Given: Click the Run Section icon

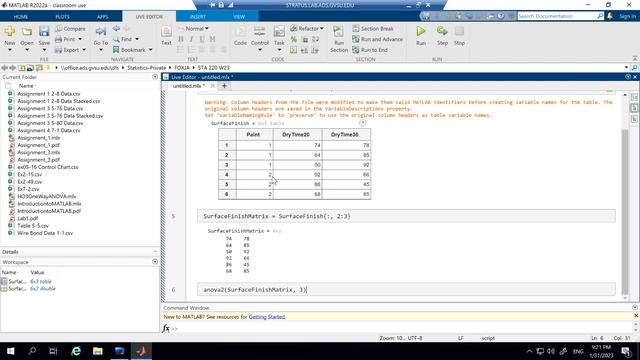Looking at the screenshot, I should (x=338, y=32).
